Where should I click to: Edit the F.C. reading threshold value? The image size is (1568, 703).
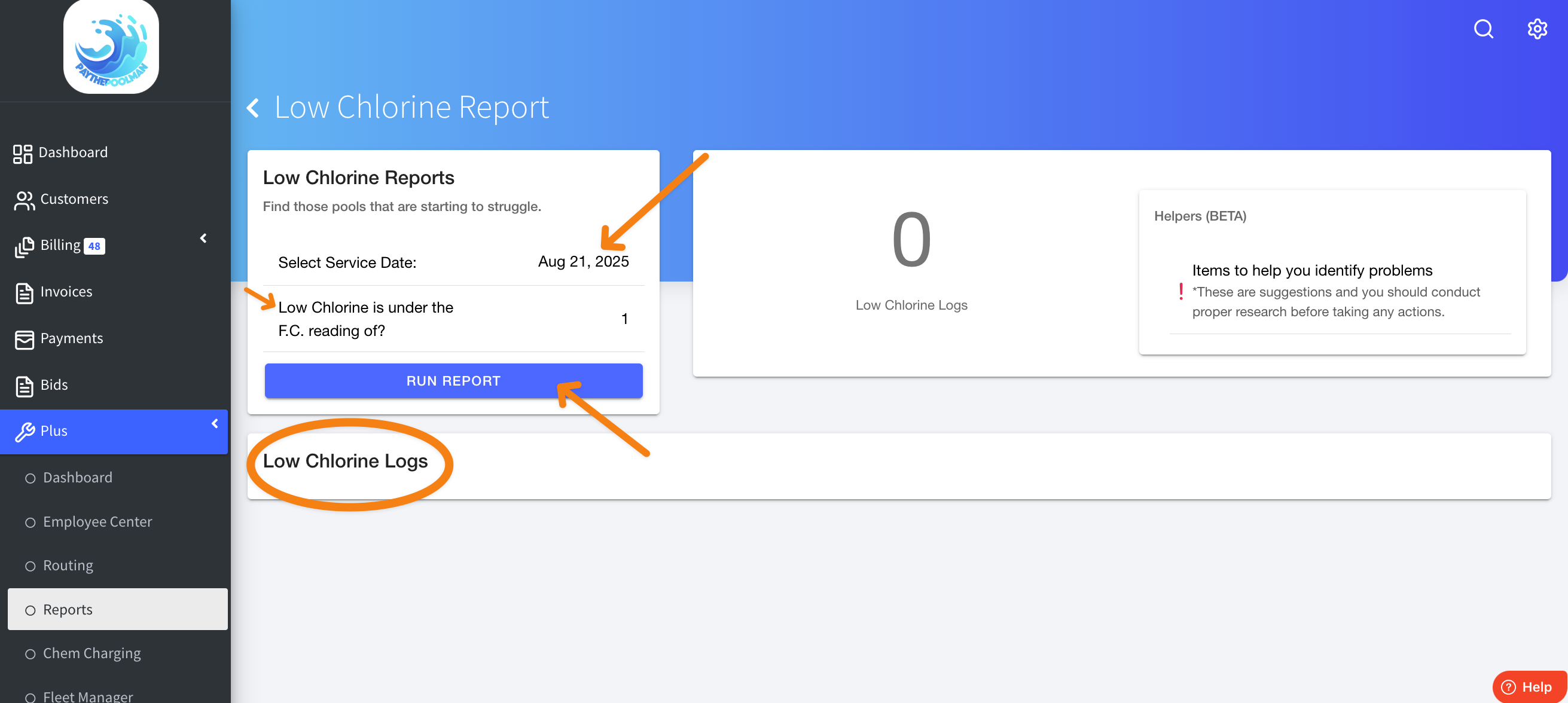pos(624,319)
